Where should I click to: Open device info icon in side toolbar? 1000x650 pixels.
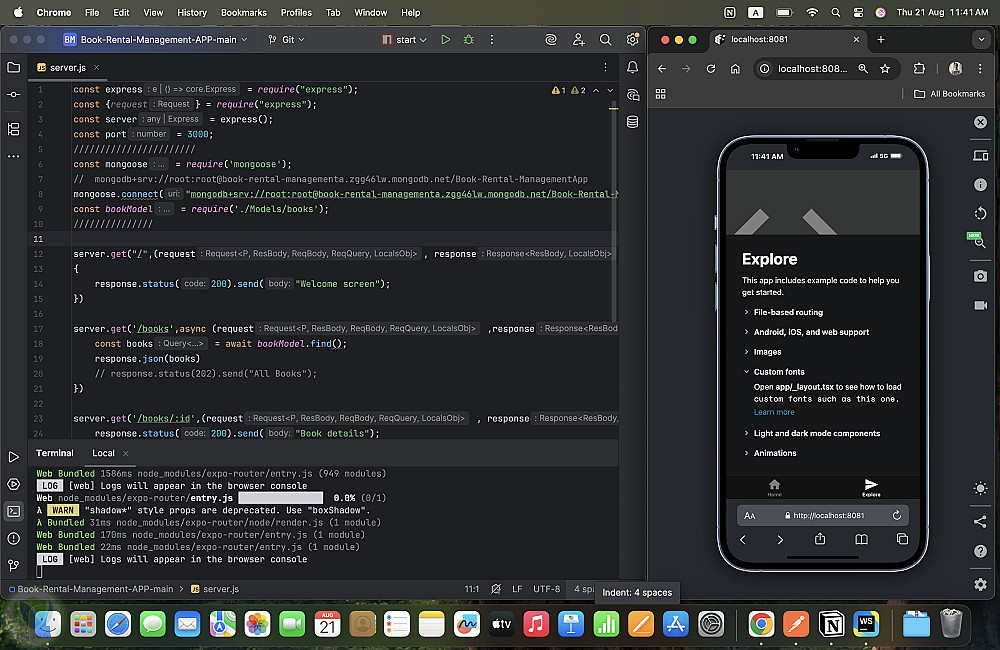click(980, 184)
